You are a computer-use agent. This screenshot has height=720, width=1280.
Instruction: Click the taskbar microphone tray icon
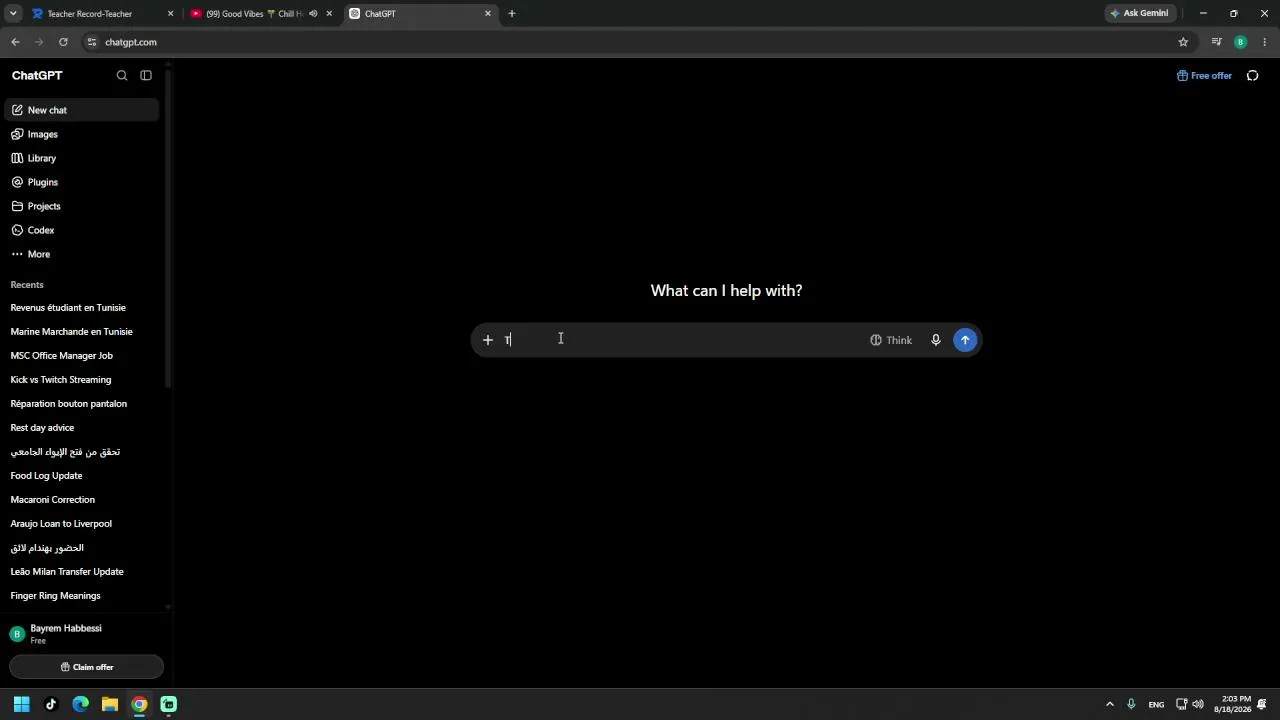coord(1131,704)
